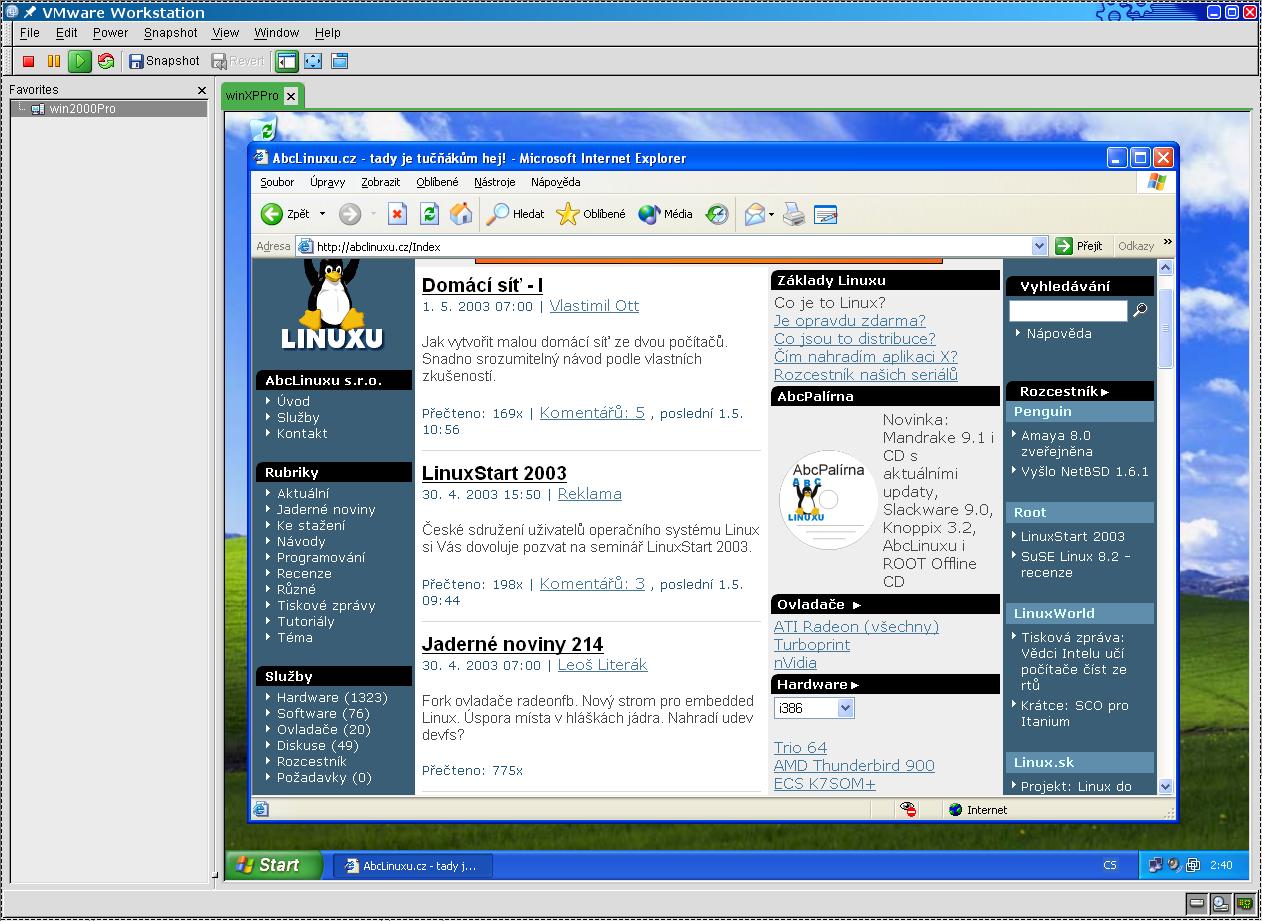
Task: Click the Refresh page icon
Action: click(430, 214)
